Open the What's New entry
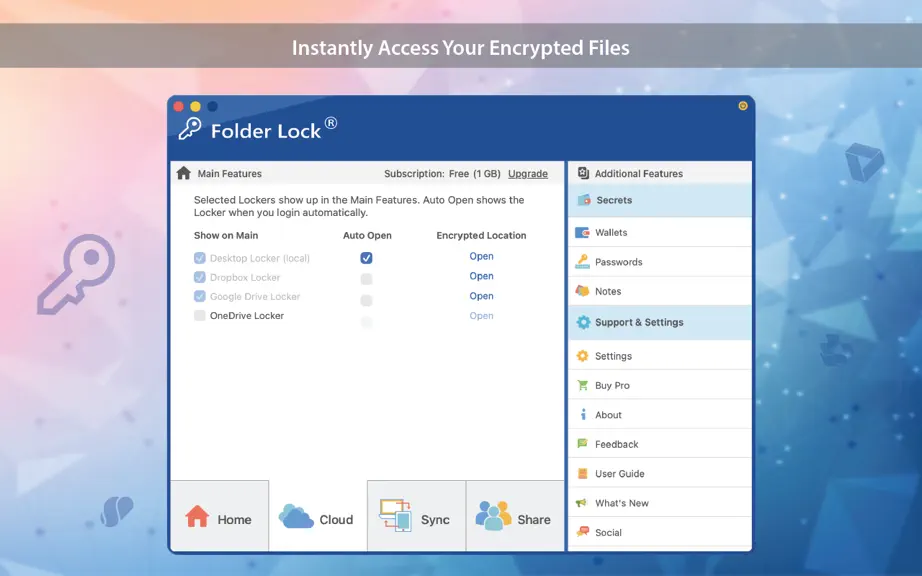This screenshot has width=922, height=576. coord(660,503)
